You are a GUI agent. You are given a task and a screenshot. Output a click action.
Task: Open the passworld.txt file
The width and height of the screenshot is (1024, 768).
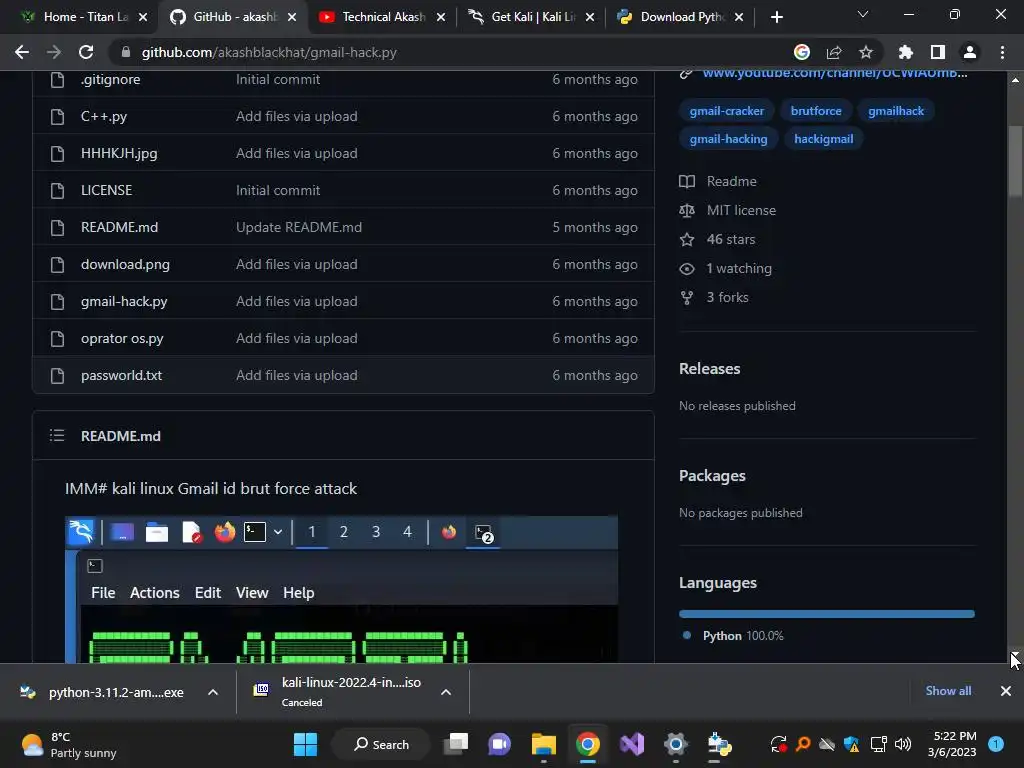121,376
